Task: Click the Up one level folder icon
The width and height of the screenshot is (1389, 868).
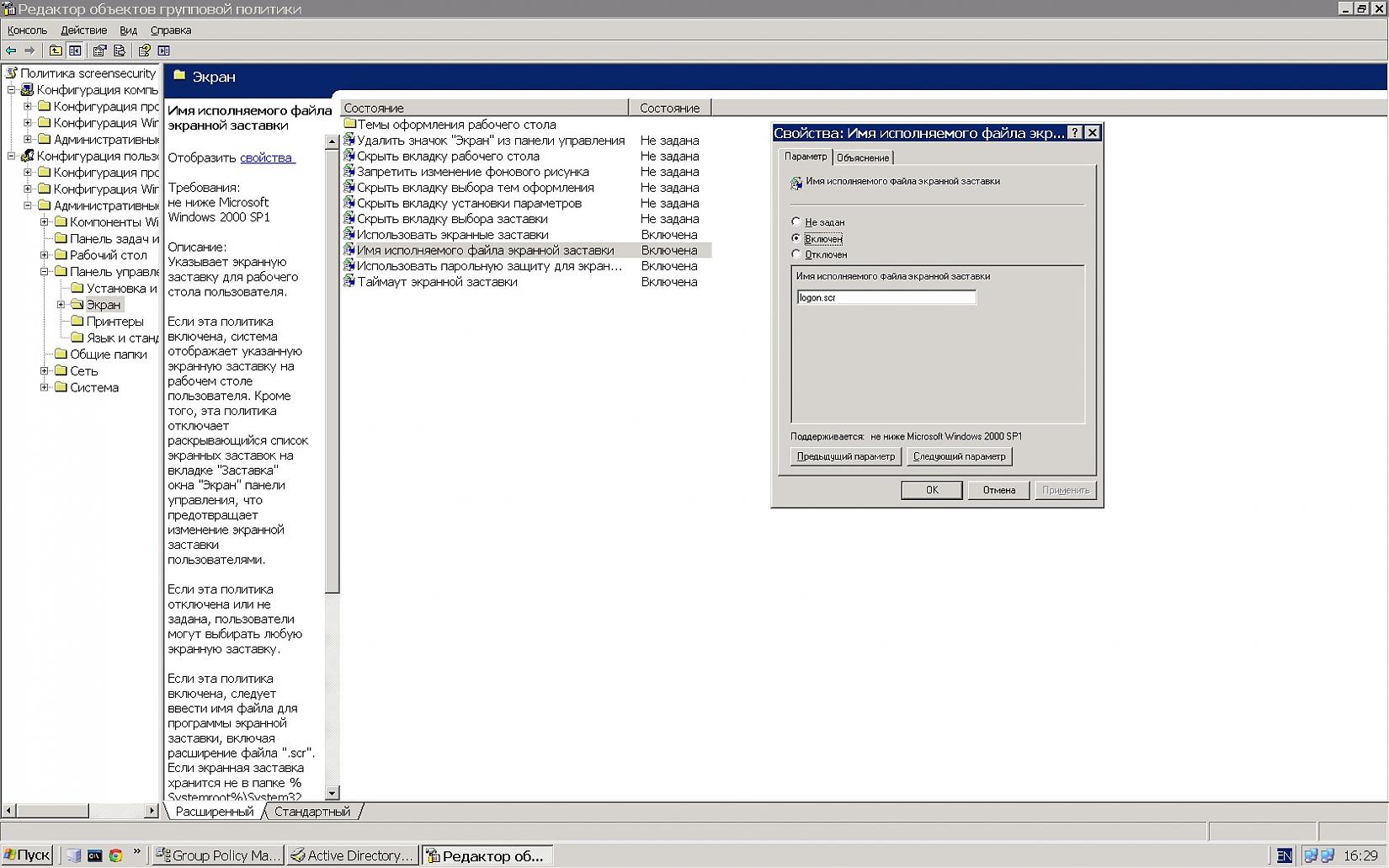Action: click(x=56, y=51)
